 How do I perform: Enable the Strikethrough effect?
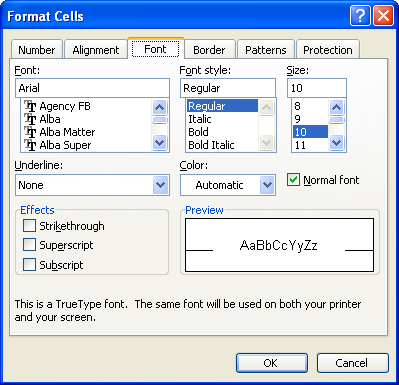point(29,226)
